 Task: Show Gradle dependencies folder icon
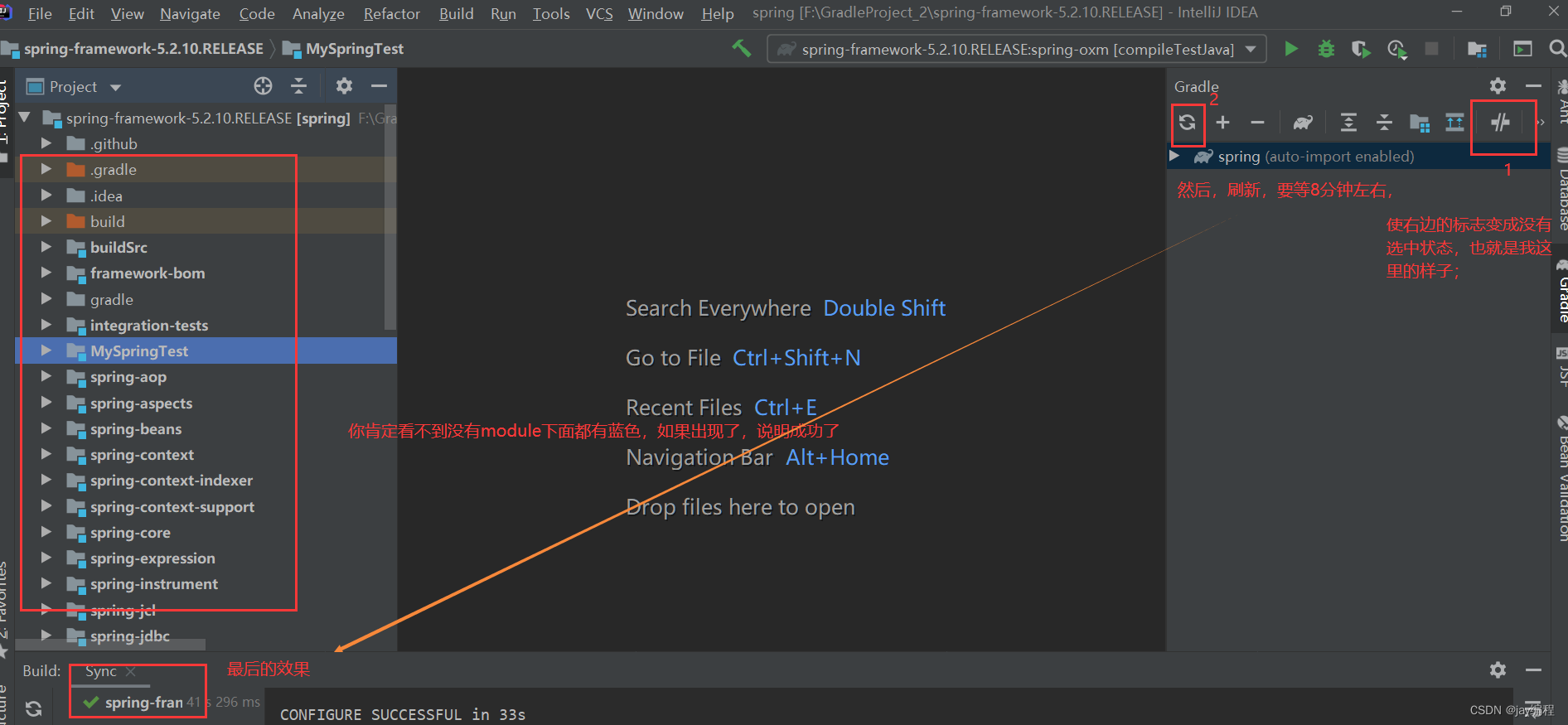pyautogui.click(x=1420, y=123)
